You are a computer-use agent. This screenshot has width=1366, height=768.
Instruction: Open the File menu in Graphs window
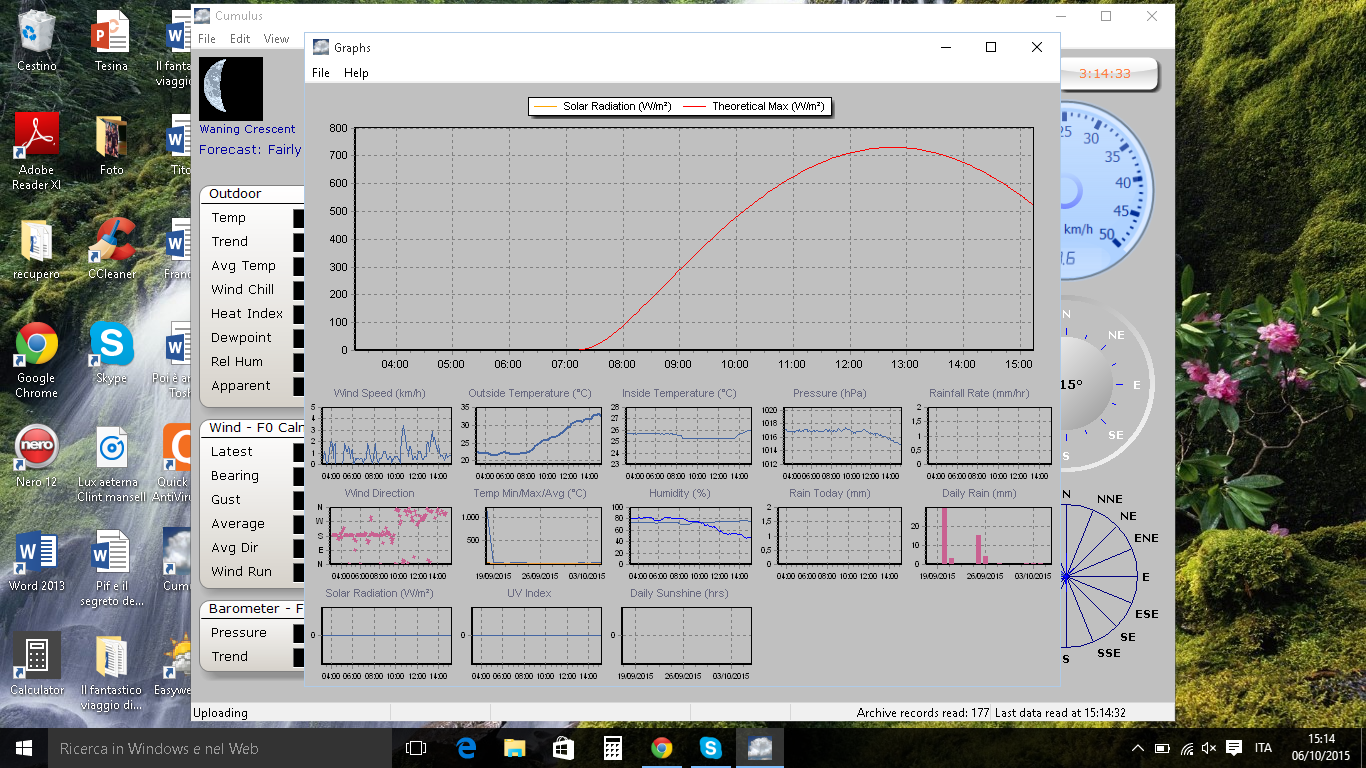(321, 73)
